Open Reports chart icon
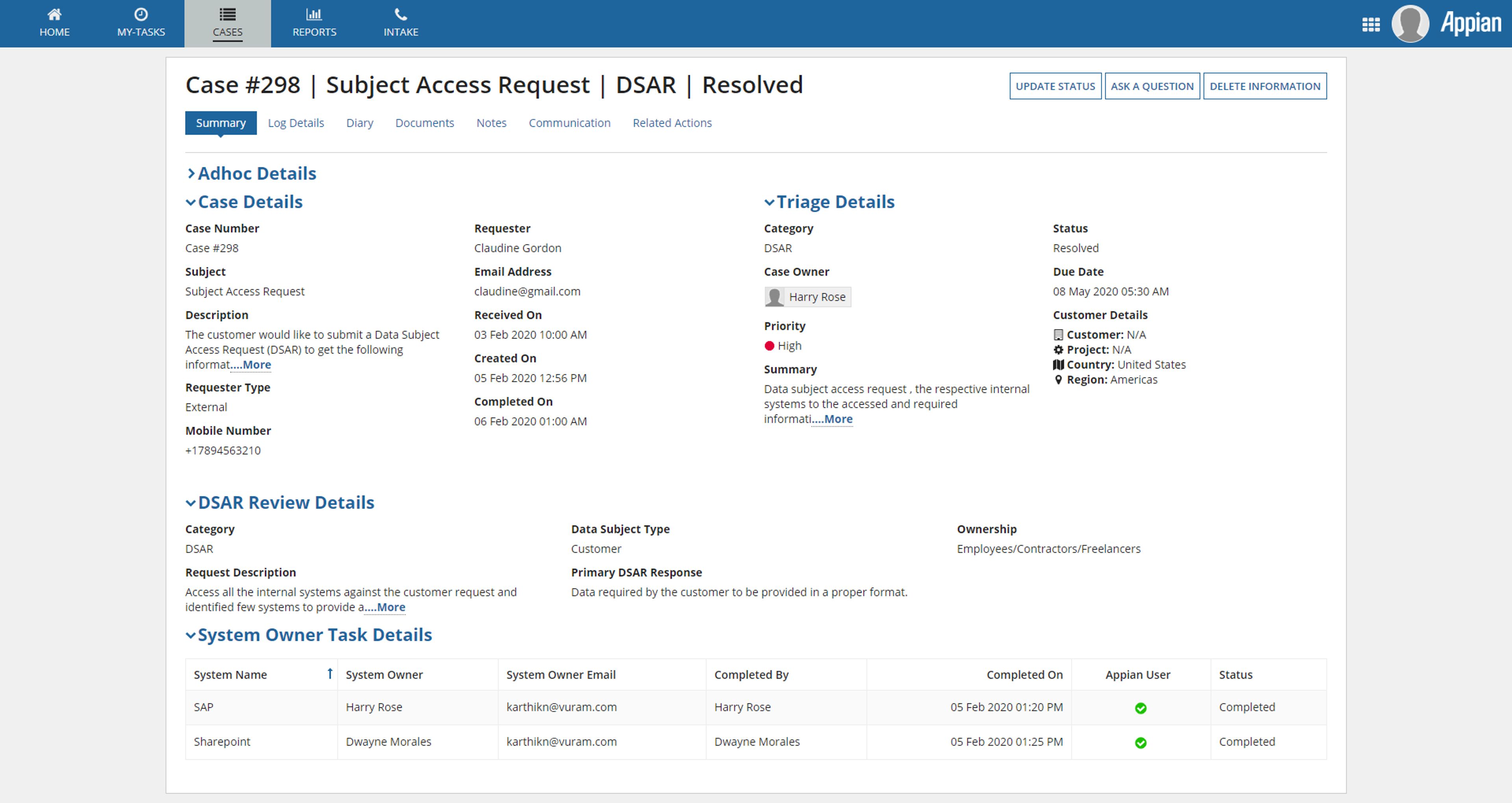The height and width of the screenshot is (803, 1512). (314, 14)
